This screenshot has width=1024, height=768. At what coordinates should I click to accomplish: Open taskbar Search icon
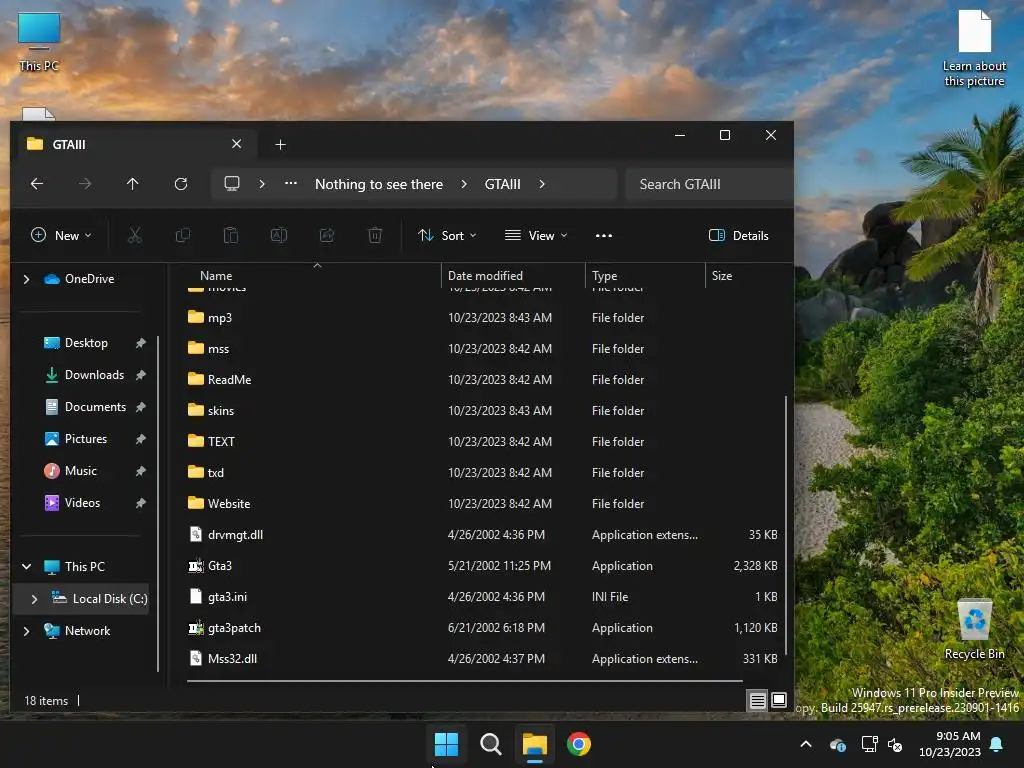(x=490, y=744)
